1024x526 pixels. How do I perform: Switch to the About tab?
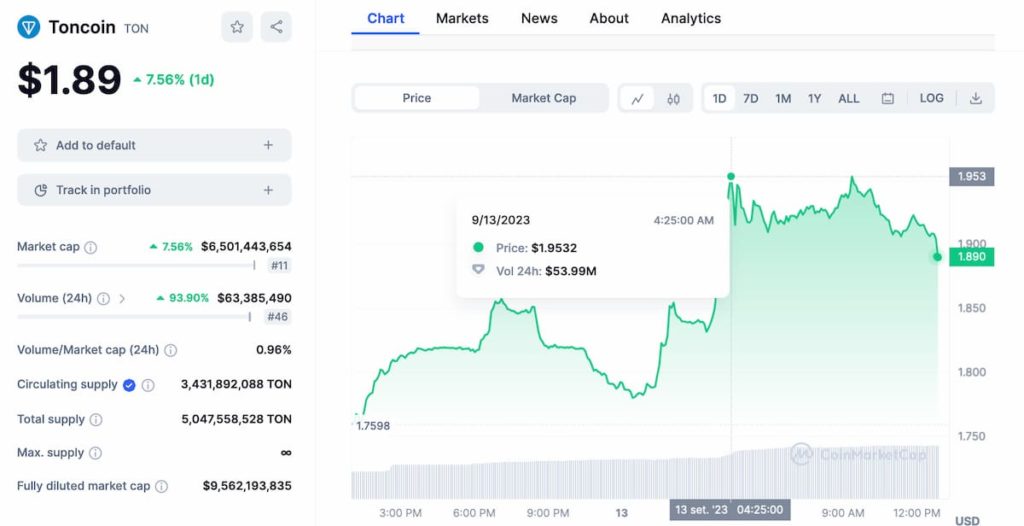(609, 18)
